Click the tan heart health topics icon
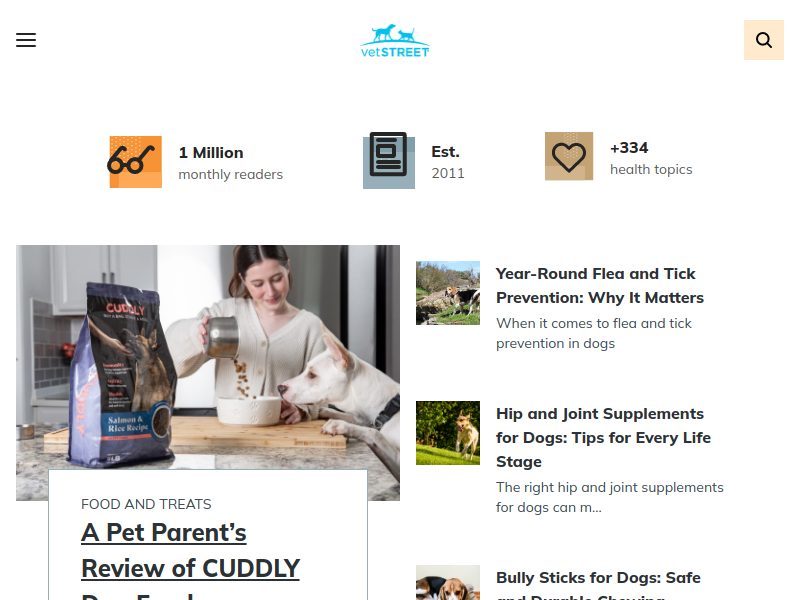 point(569,156)
